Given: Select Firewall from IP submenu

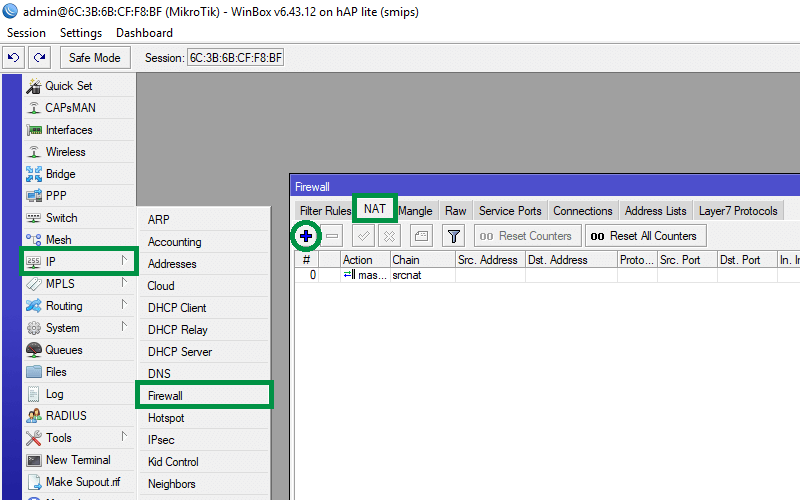Looking at the screenshot, I should tap(204, 395).
